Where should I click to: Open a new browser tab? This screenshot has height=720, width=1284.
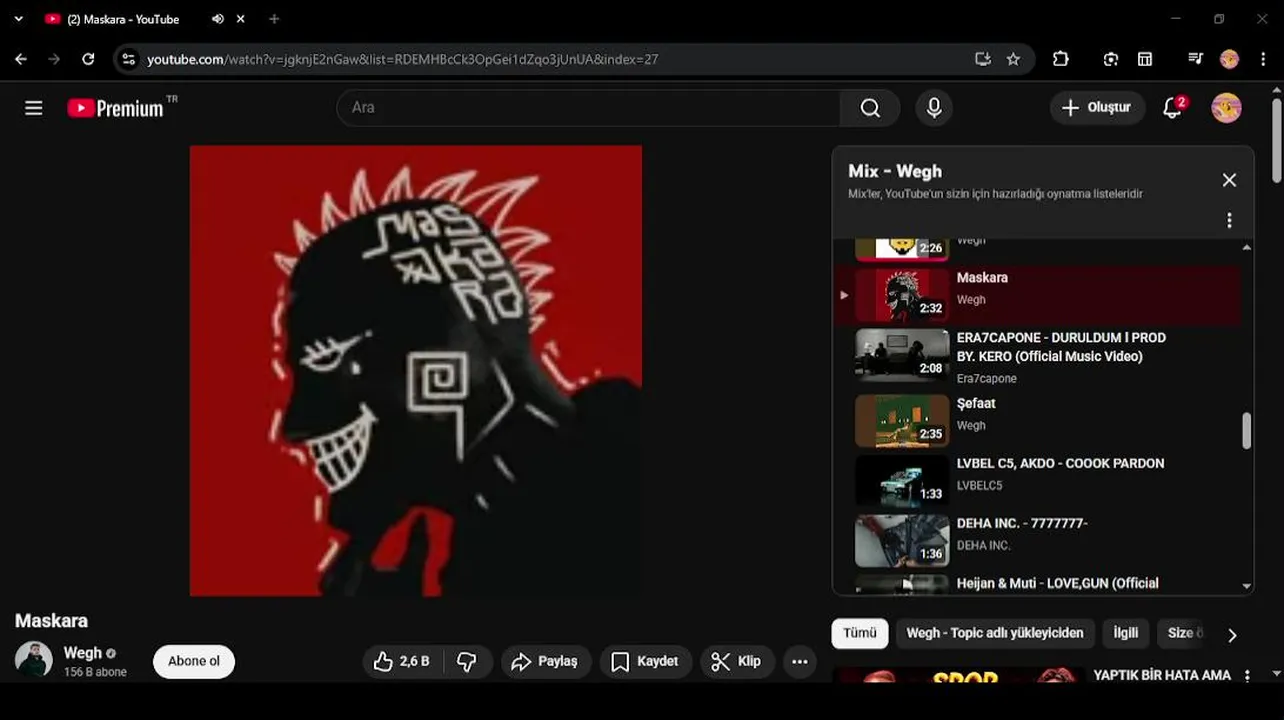pos(274,19)
